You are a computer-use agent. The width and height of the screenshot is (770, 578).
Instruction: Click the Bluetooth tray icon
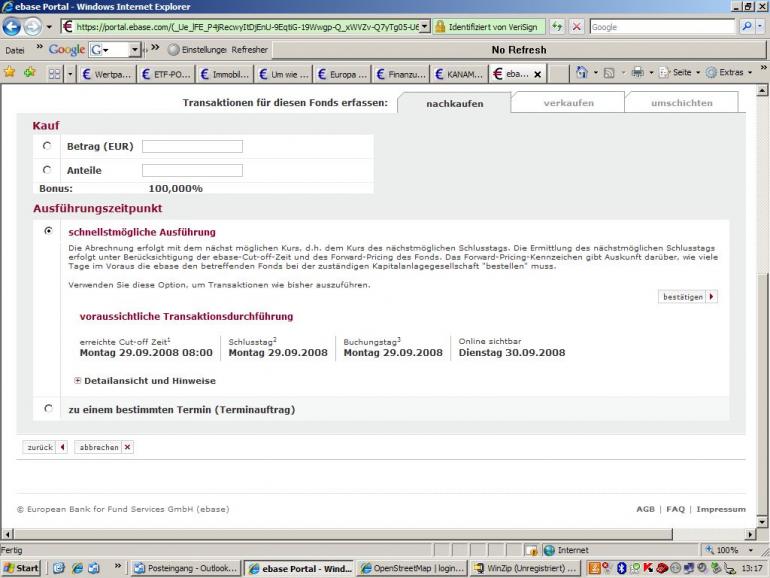(x=621, y=568)
